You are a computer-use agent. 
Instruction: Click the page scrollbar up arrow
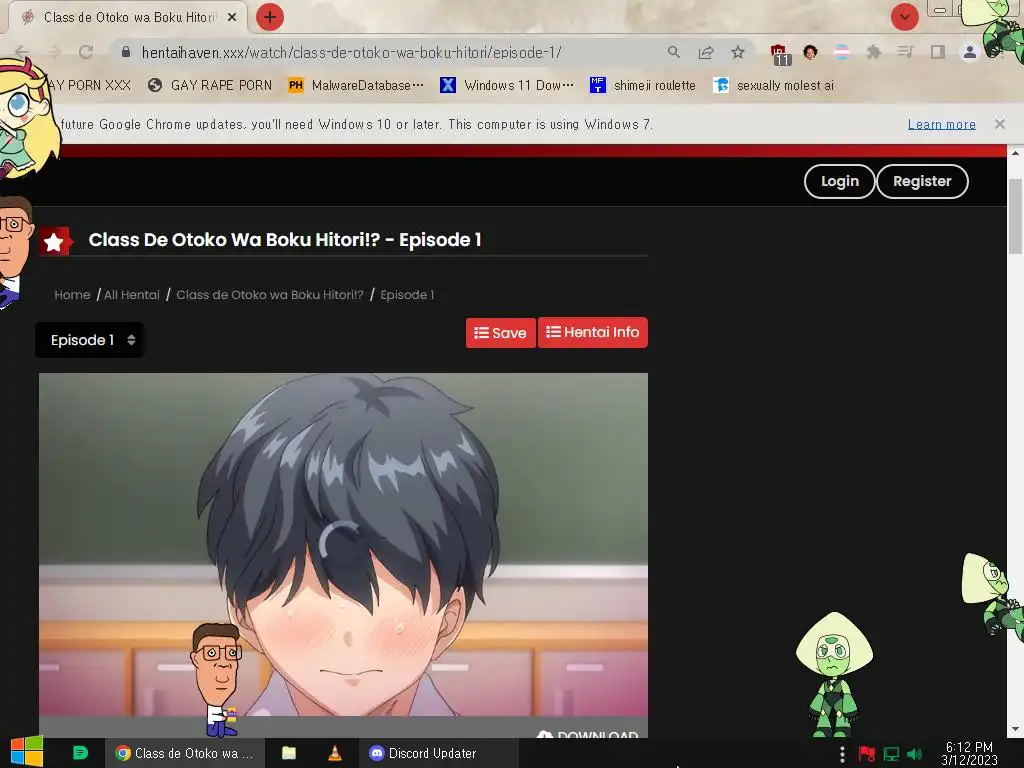point(1015,153)
